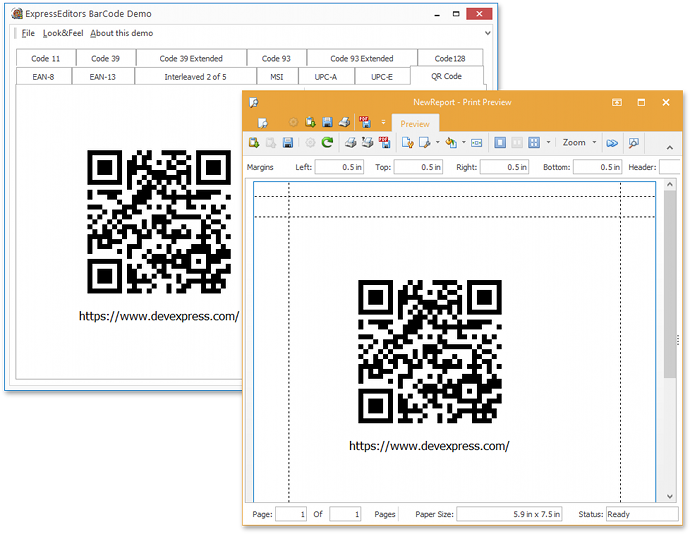Click the blue double-arrow icon next to Zoom

[x=613, y=143]
